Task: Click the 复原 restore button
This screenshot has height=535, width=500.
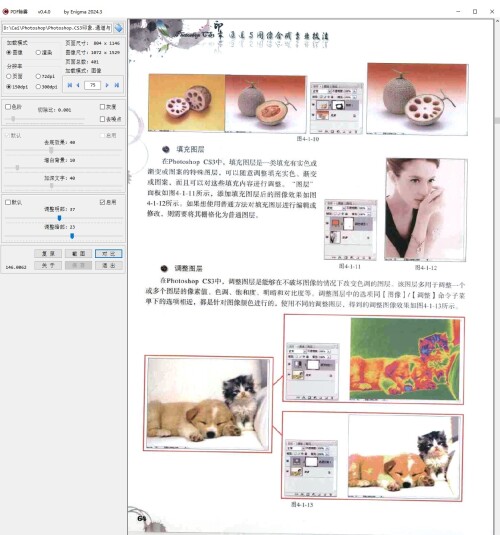Action: [x=48, y=254]
